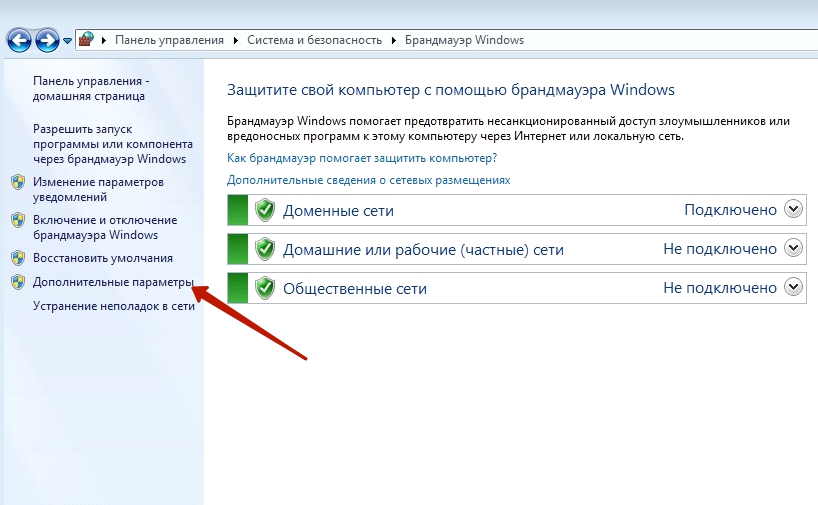The width and height of the screenshot is (818, 505).
Task: Click Не подключено status of Домашние сети
Action: coord(720,249)
